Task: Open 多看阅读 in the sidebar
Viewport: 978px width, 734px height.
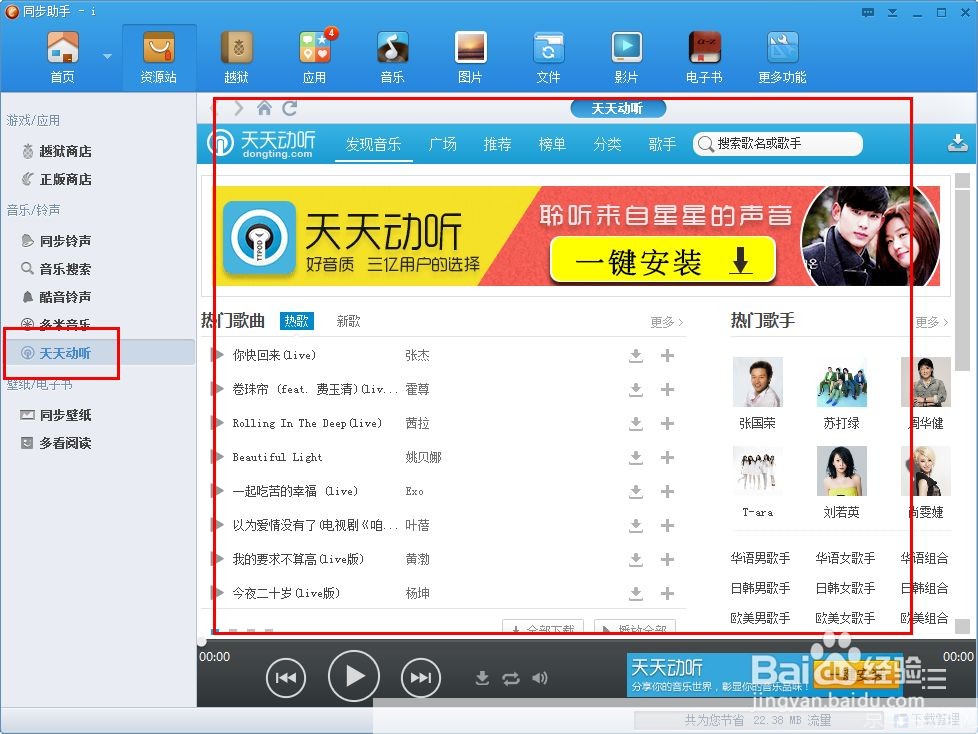Action: coord(57,443)
